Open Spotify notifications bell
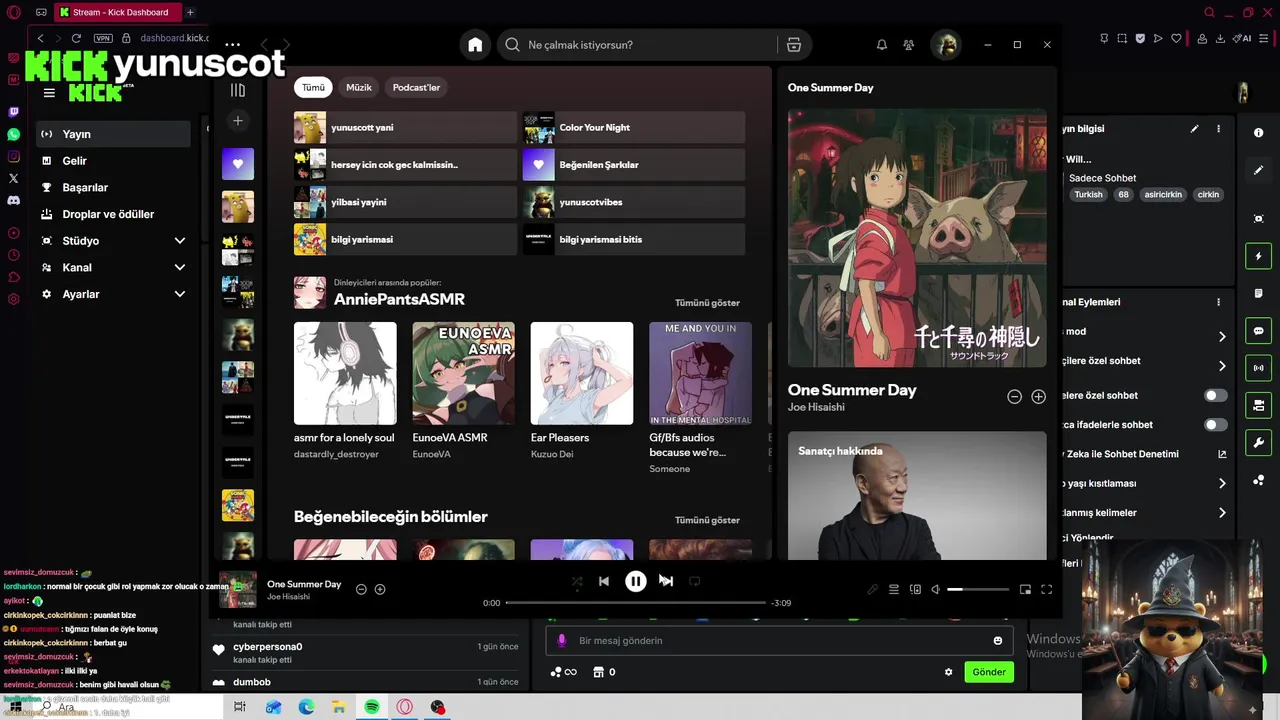1280x720 pixels. 882,45
